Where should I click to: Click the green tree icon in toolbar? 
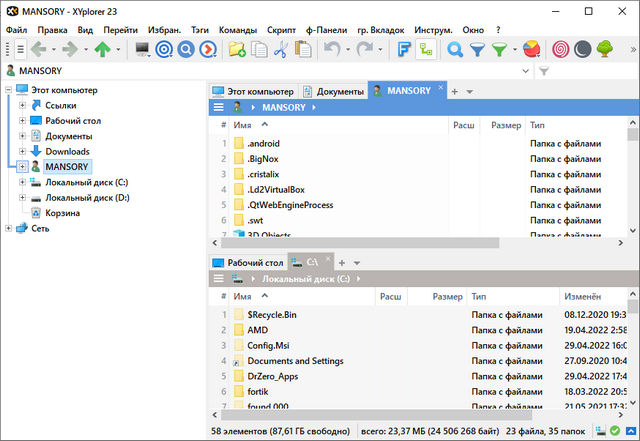click(606, 48)
